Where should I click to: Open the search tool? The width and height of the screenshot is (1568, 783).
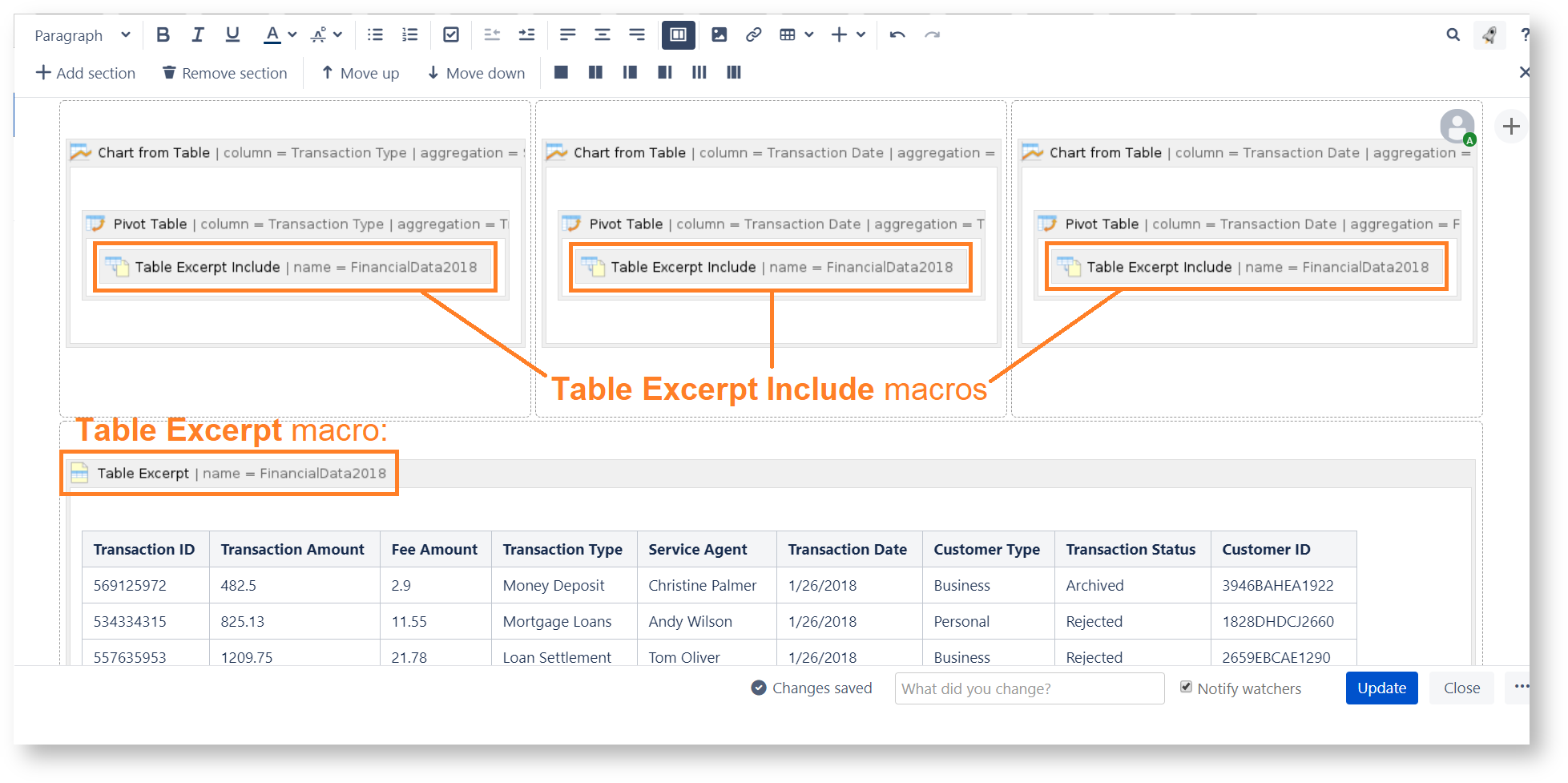coord(1453,34)
